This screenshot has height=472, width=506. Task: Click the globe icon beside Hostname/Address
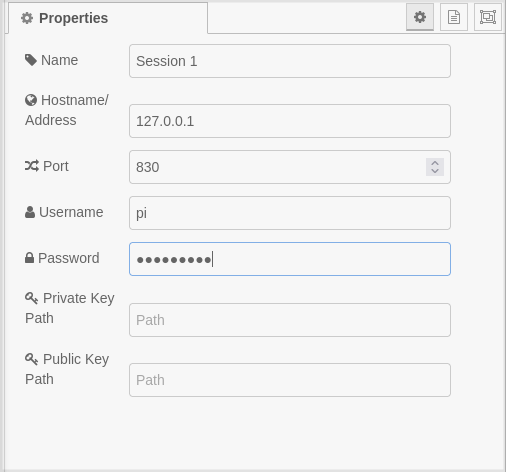click(x=31, y=100)
